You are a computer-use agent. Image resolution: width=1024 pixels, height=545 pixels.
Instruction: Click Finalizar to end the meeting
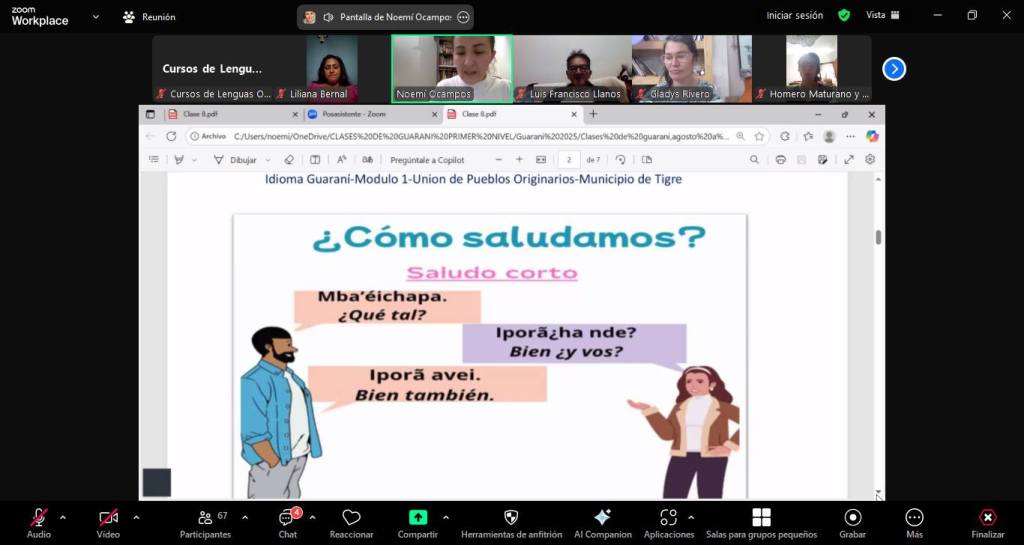(x=987, y=523)
